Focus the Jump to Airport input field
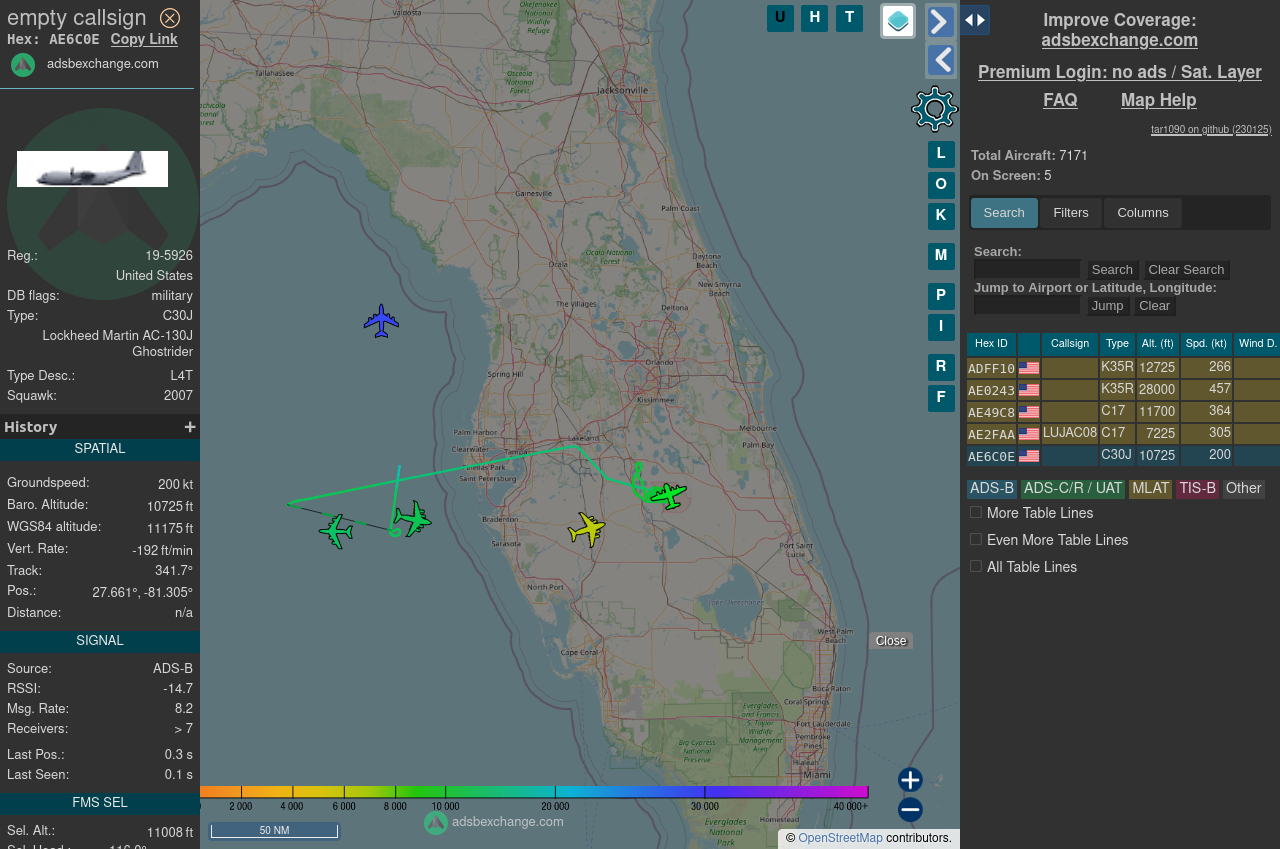Image resolution: width=1280 pixels, height=849 pixels. point(1027,306)
